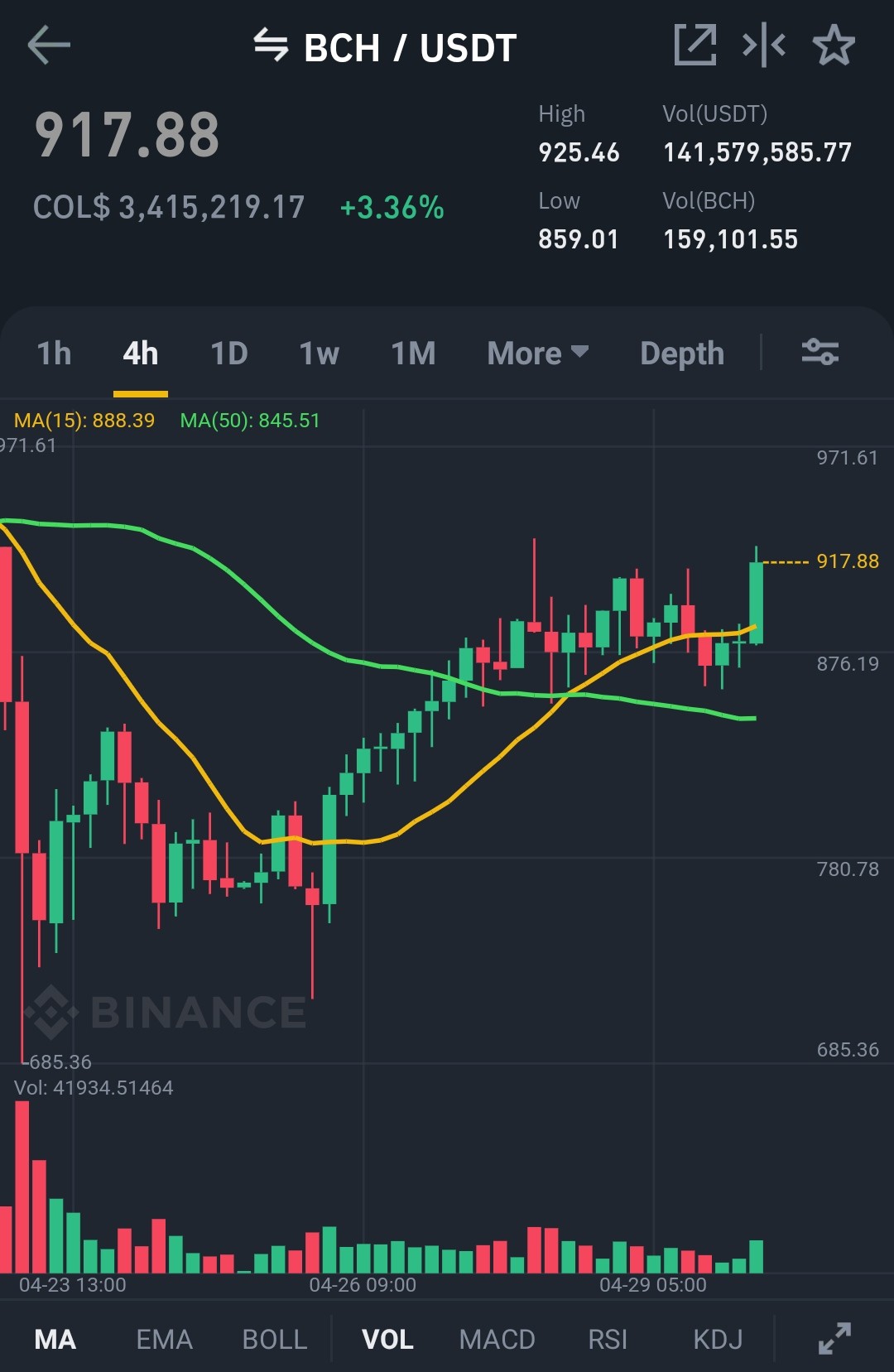Select the RSI sub-indicator
The height and width of the screenshot is (1372, 894).
[x=608, y=1339]
